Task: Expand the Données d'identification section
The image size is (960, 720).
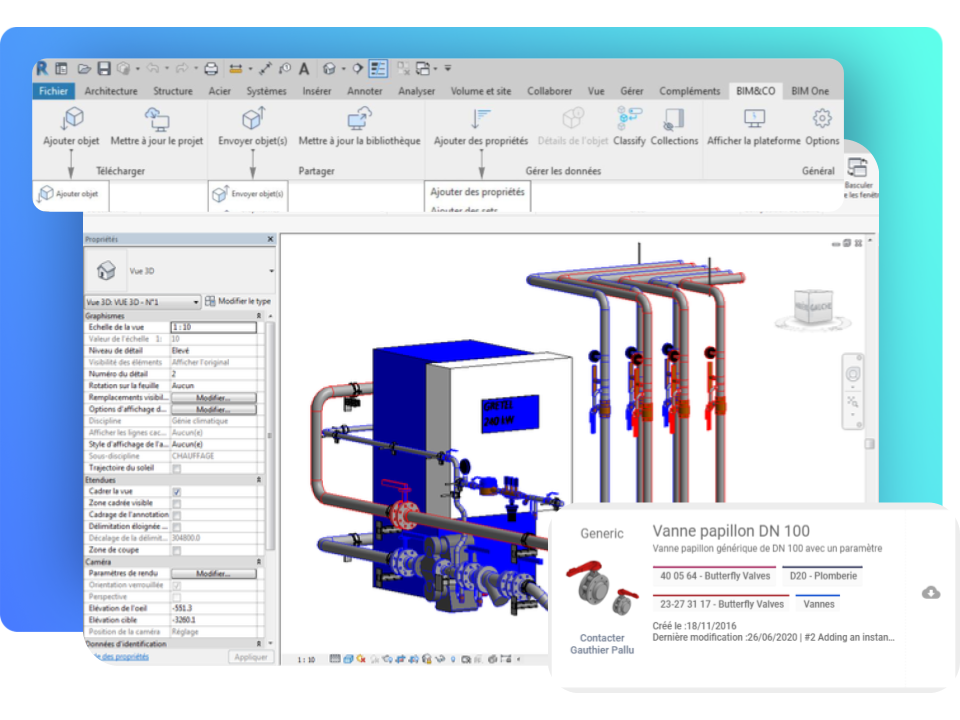Action: 258,644
